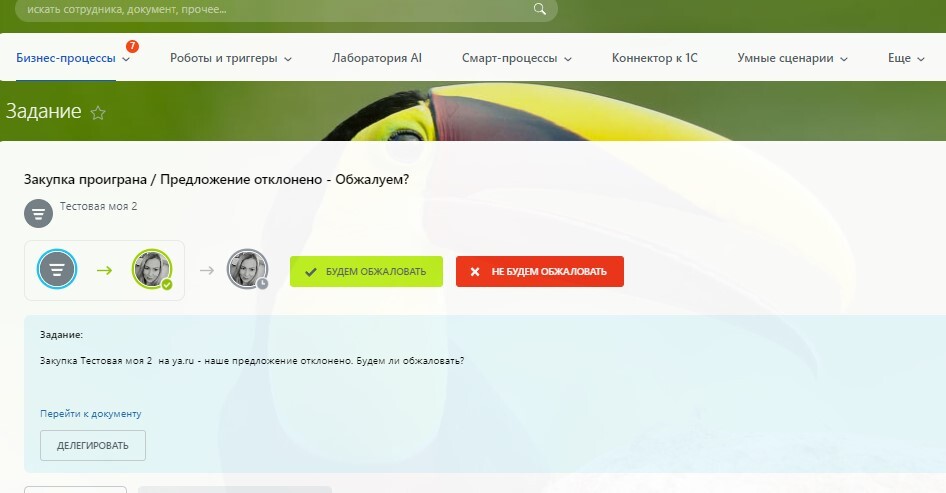Viewport: 946px width, 493px height.
Task: Expand the Умные сценарии dropdown
Action: [792, 58]
